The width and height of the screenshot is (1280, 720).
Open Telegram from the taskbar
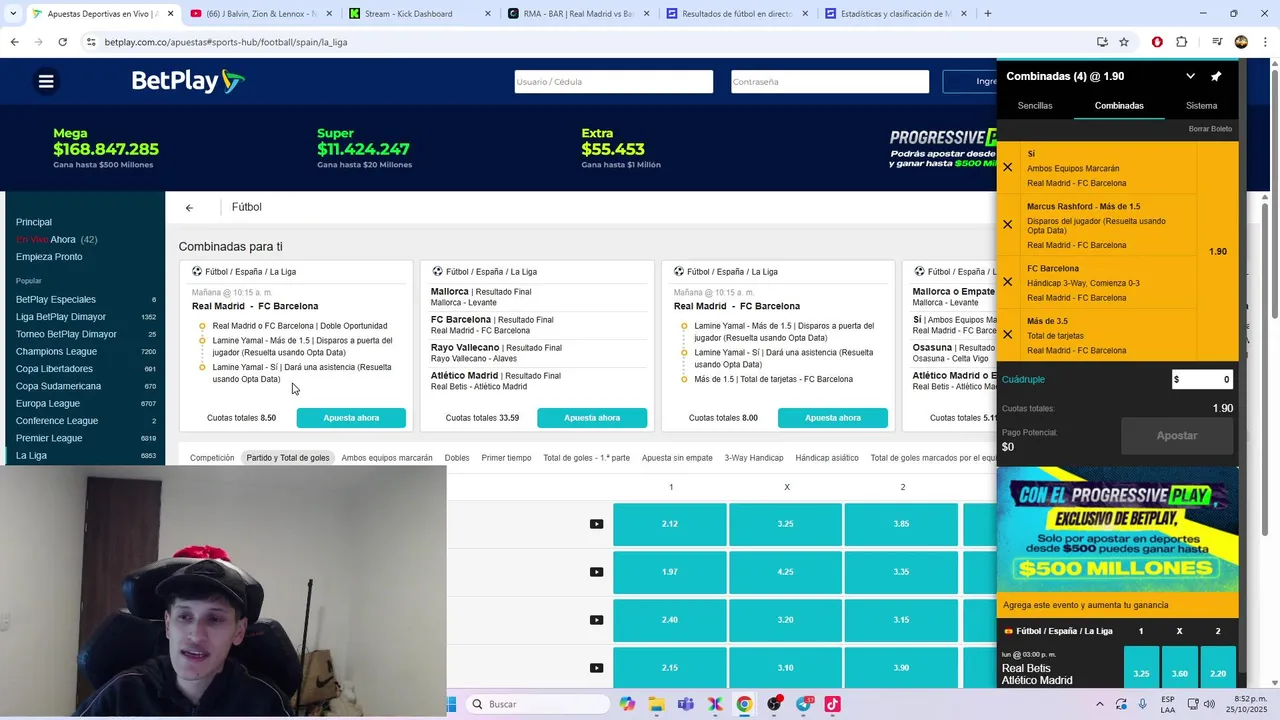coord(803,704)
